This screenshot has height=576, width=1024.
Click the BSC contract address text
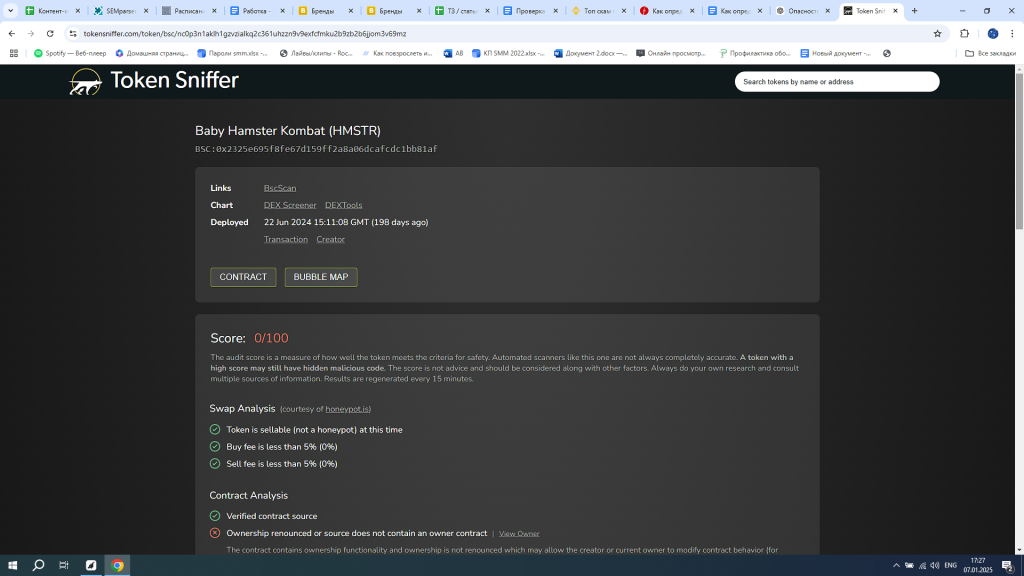(316, 149)
